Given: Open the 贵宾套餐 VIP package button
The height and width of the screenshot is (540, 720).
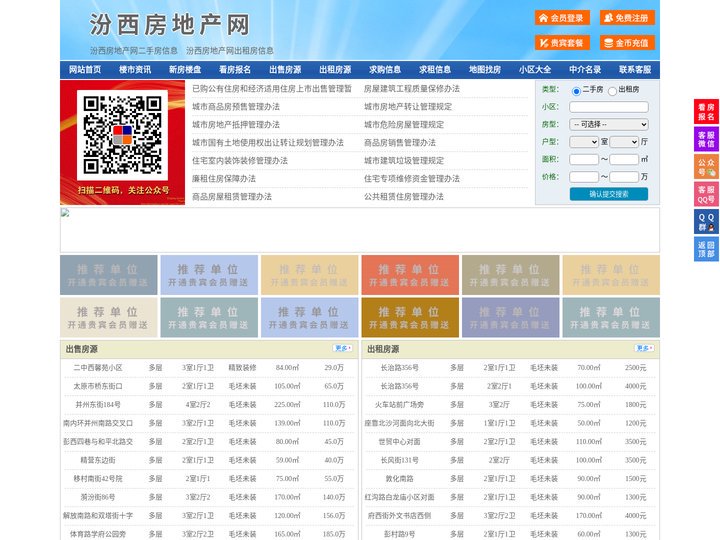Looking at the screenshot, I should [562, 43].
